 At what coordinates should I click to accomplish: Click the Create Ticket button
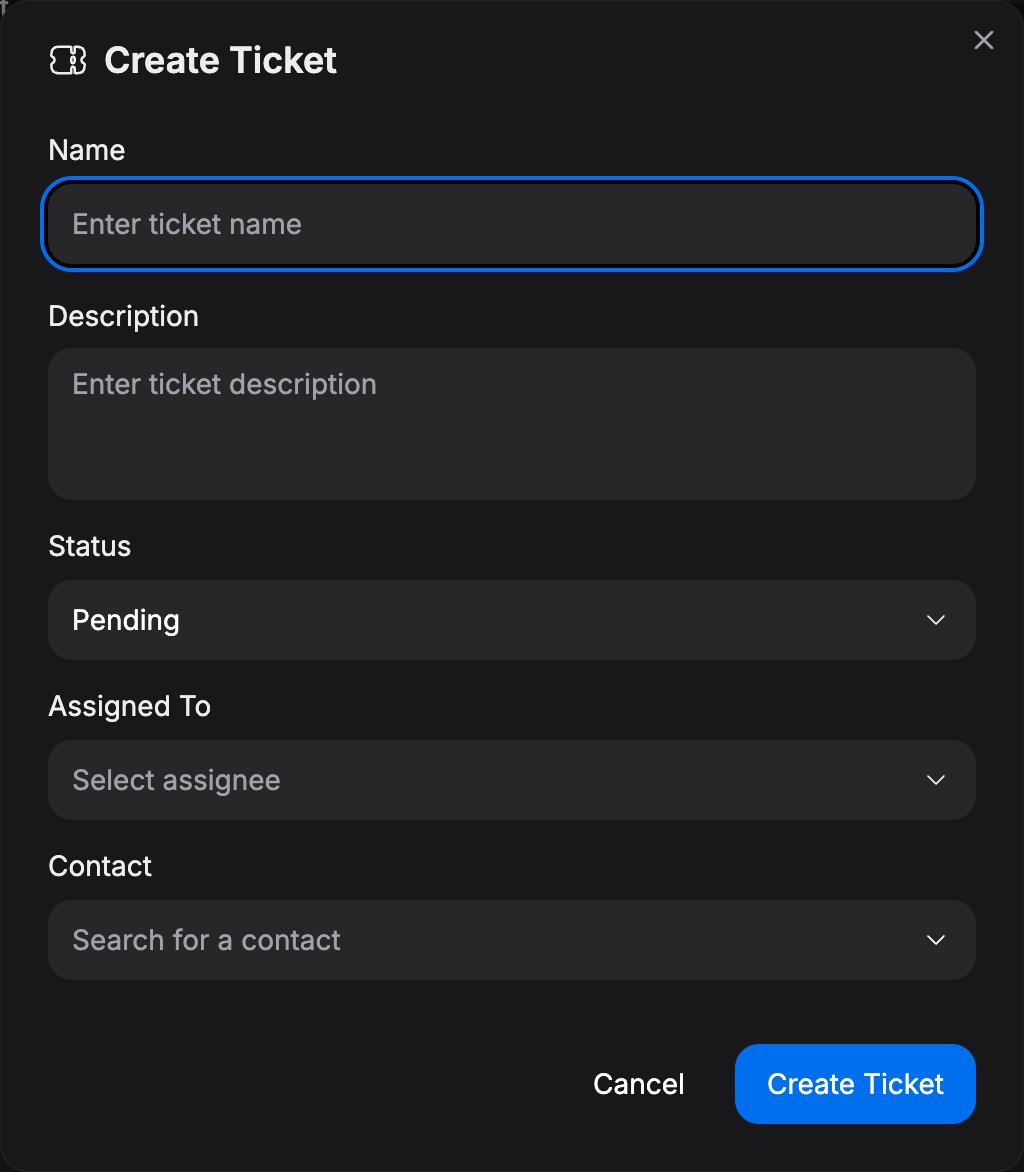[855, 1084]
